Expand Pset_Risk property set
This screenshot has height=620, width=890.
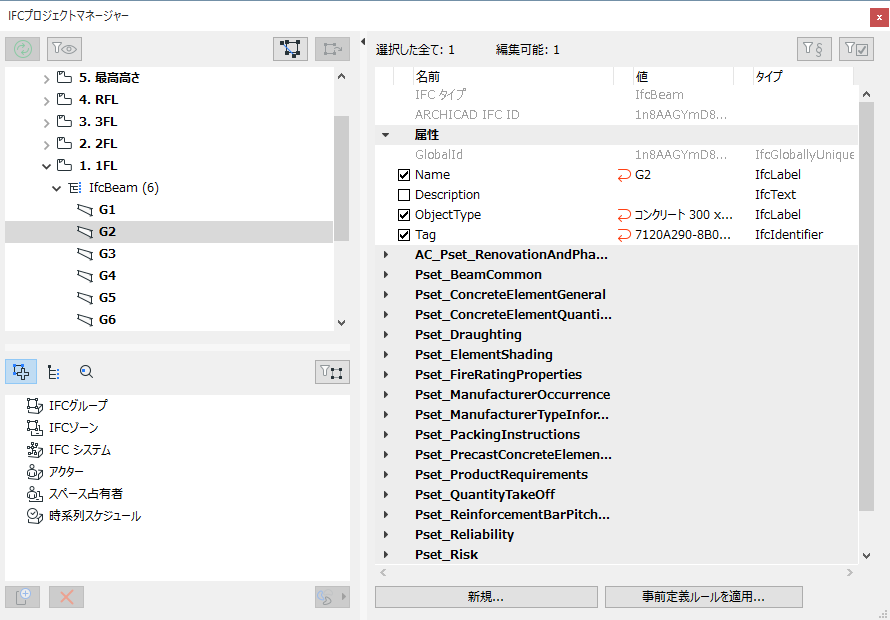coord(386,555)
